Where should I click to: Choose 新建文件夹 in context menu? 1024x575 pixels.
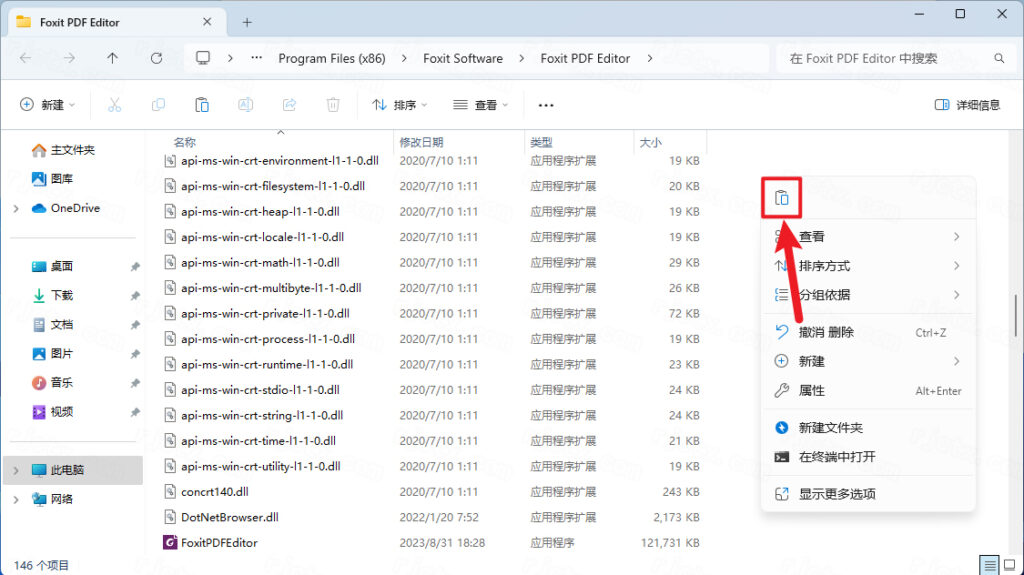(868, 428)
